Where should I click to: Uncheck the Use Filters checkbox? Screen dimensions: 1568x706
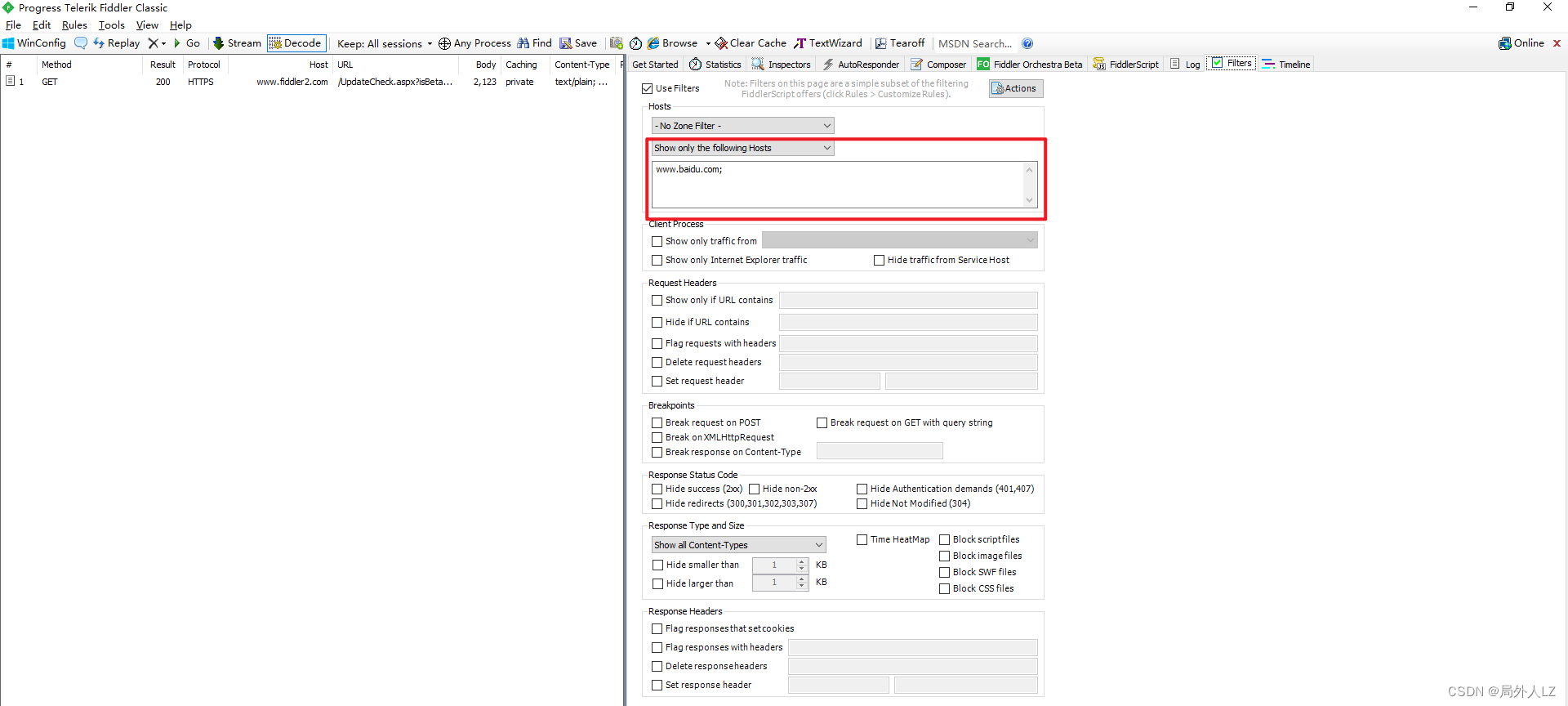tap(648, 88)
